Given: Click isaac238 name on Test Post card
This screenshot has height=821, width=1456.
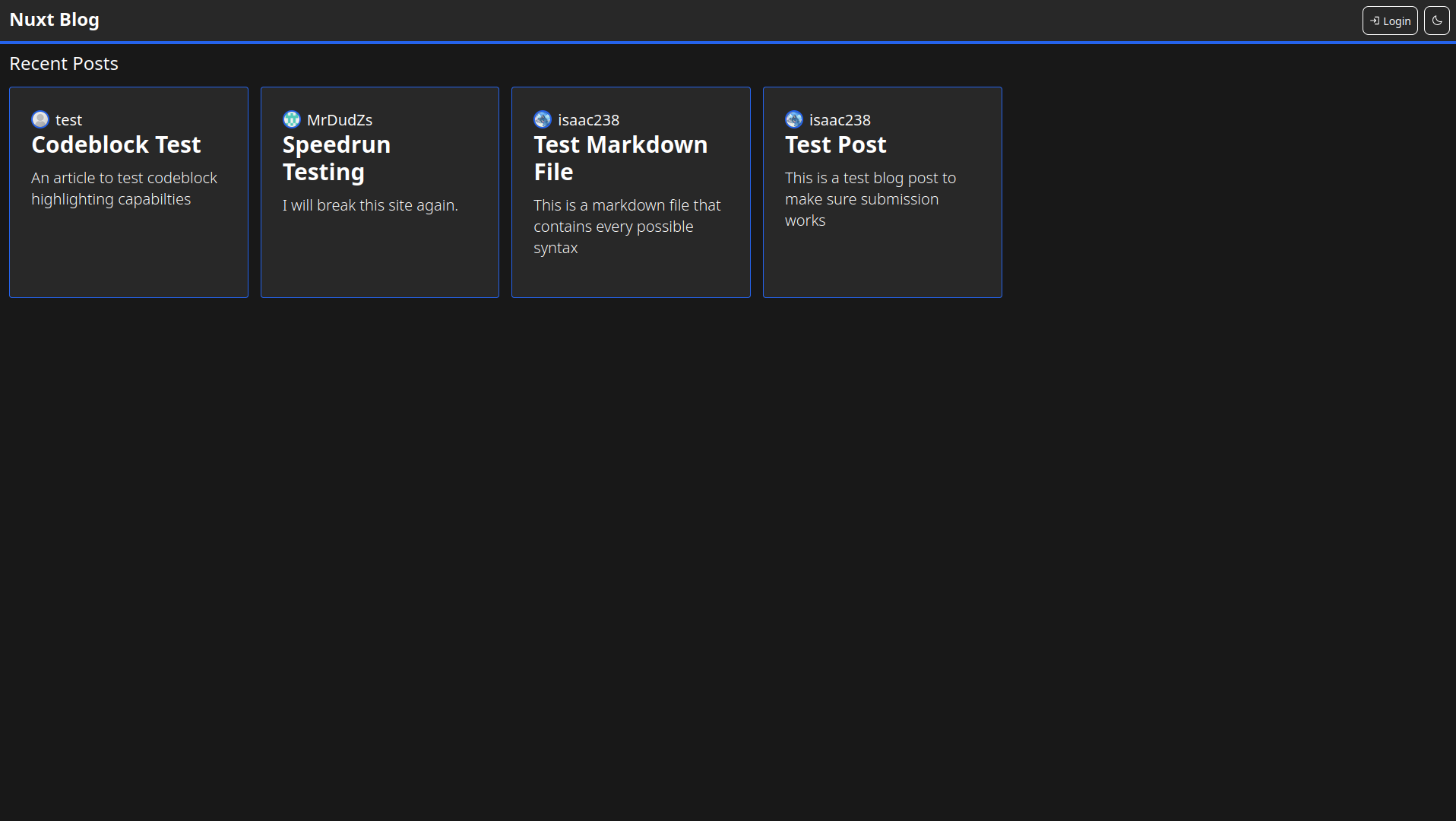Looking at the screenshot, I should coord(840,120).
